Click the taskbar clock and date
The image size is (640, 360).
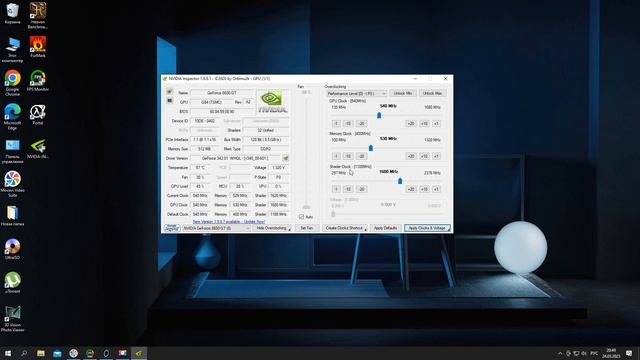[611, 353]
